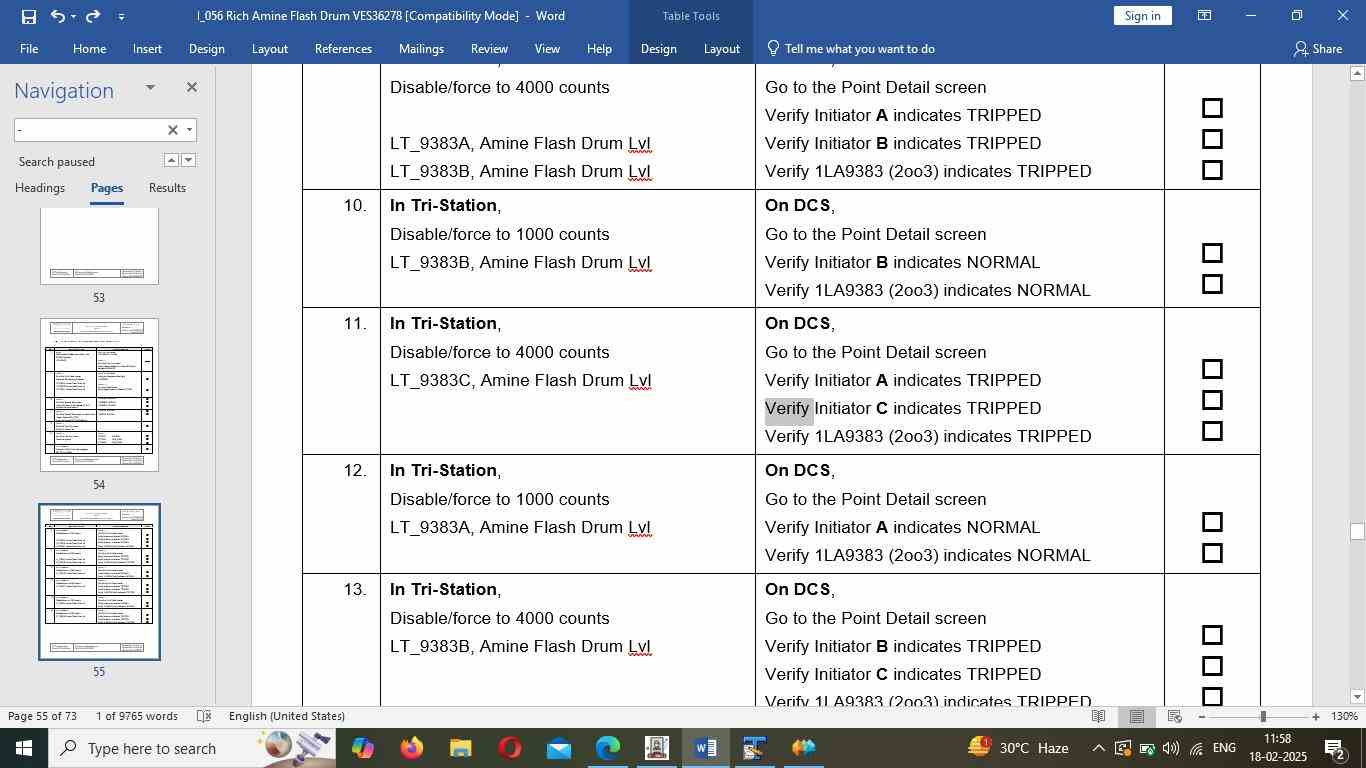Switch to Print Layout view
Screen dimensions: 1366x768
pos(1137,716)
